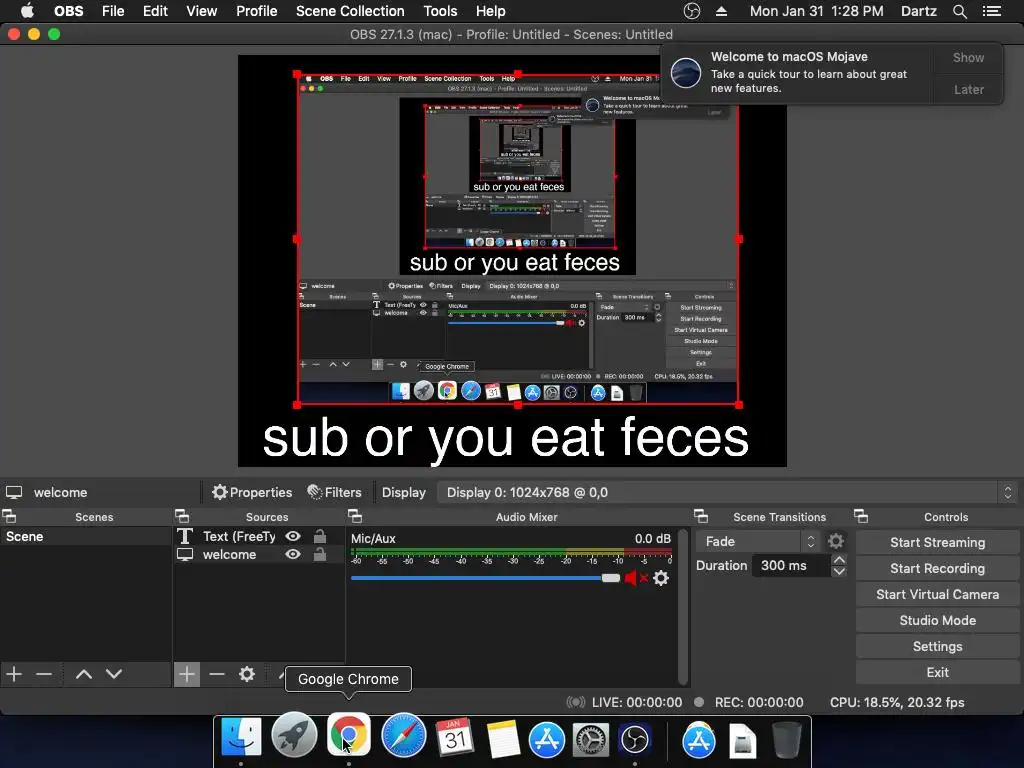Image resolution: width=1024 pixels, height=768 pixels.
Task: Open the Profile menu
Action: [x=257, y=11]
